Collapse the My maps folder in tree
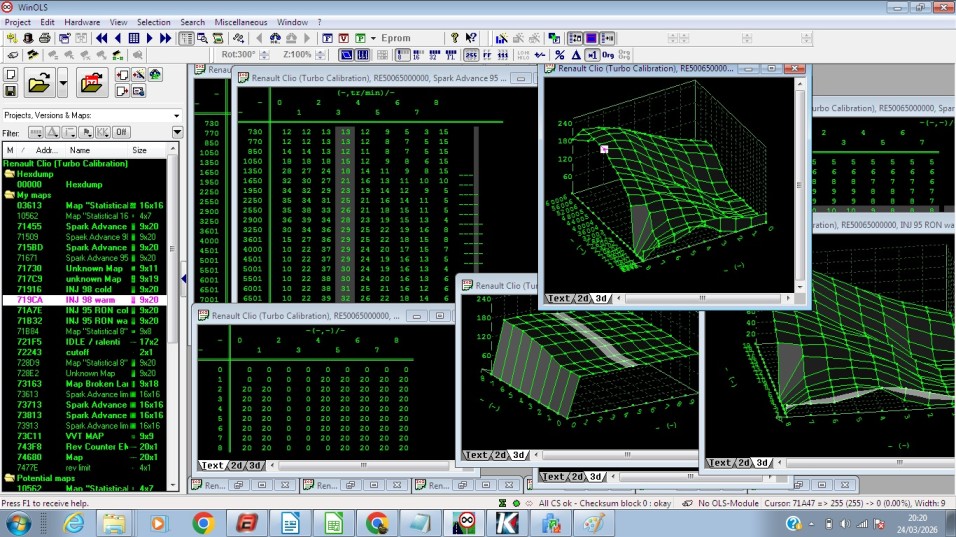 click(x=9, y=194)
